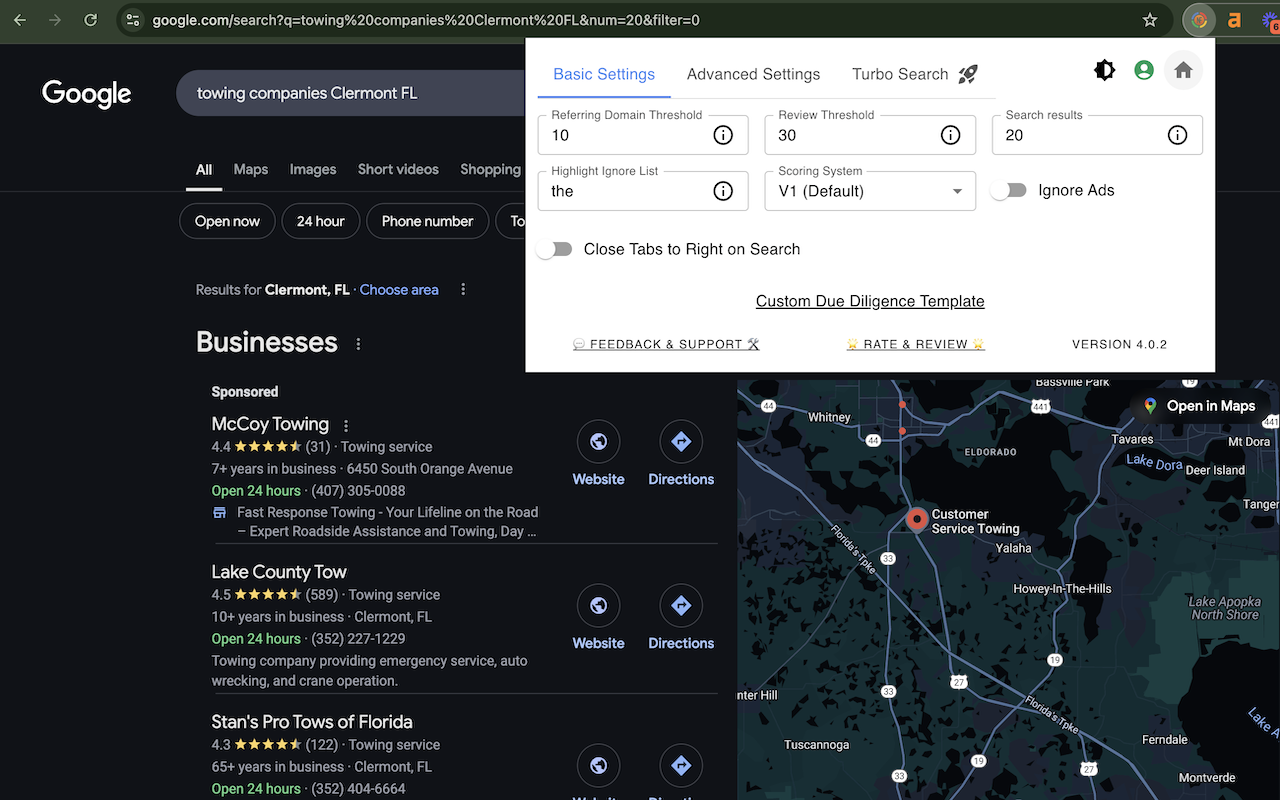Open McCoy Towing's site via the Website icon
1280x800 pixels.
click(598, 441)
